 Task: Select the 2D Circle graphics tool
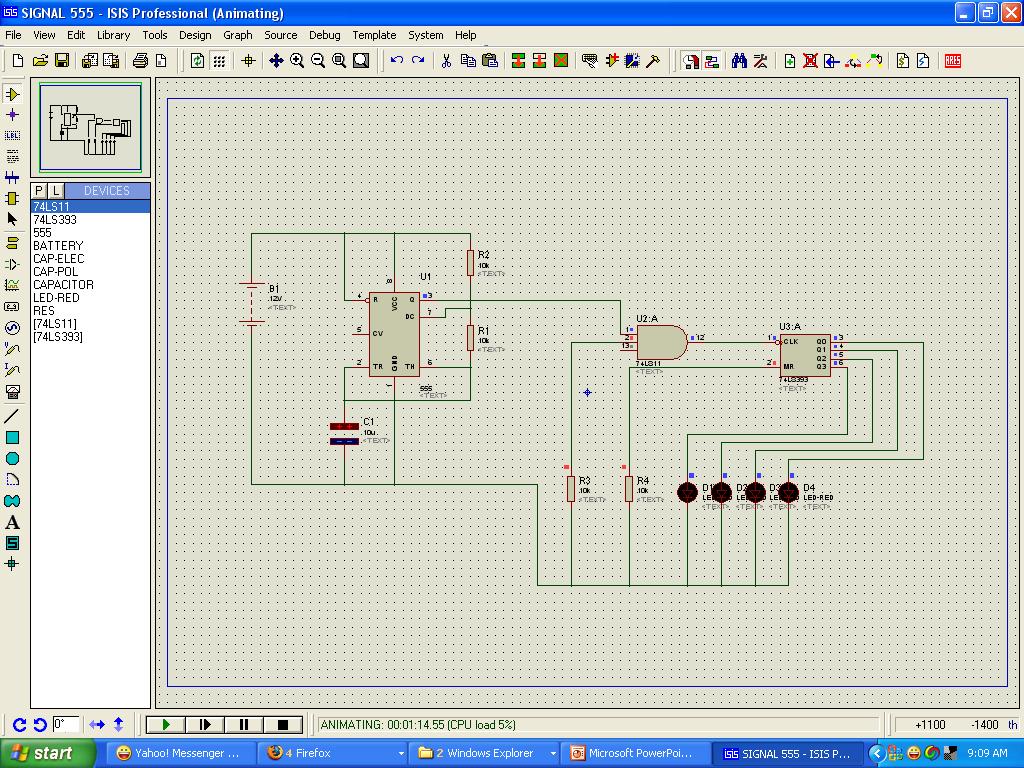[12, 458]
